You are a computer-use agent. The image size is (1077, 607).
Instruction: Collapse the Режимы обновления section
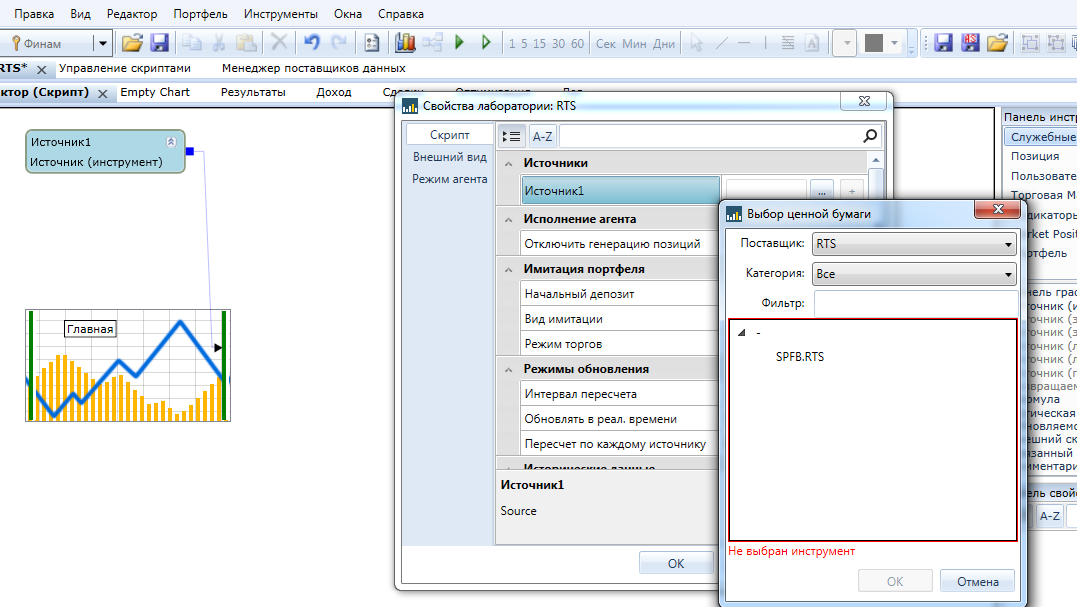click(508, 369)
